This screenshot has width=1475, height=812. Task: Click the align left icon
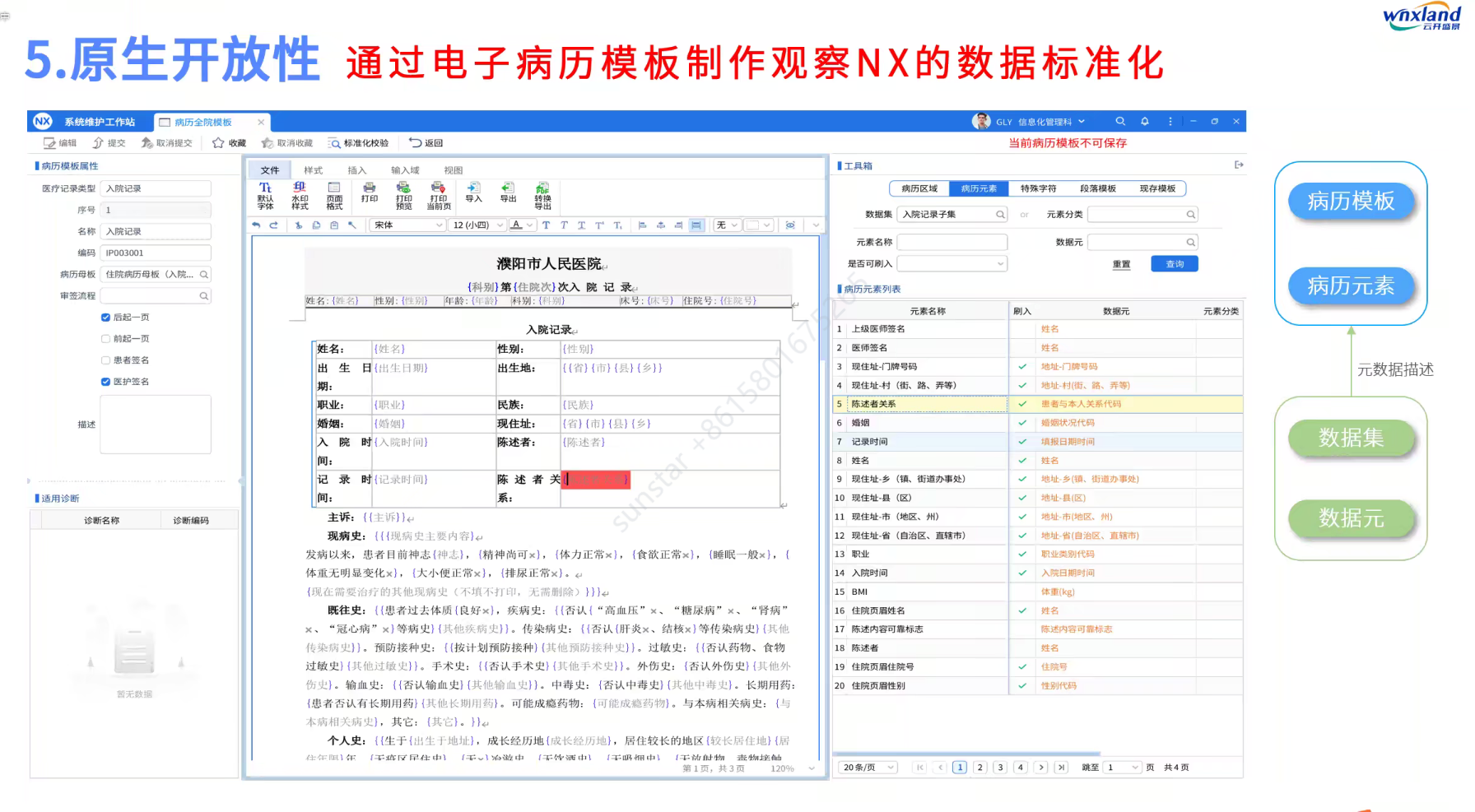pos(642,225)
